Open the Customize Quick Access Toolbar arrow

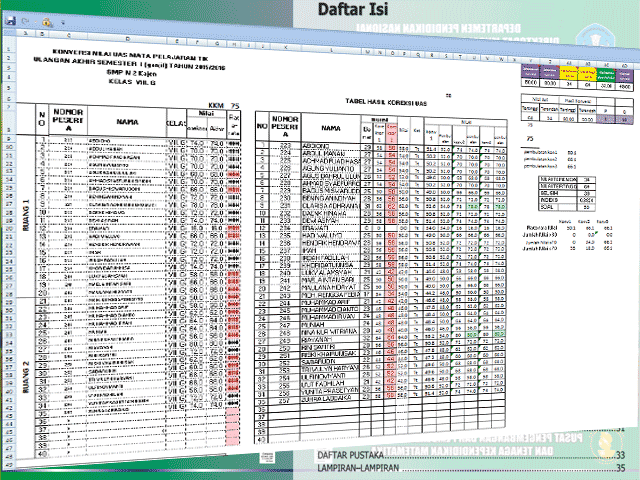pos(63,23)
